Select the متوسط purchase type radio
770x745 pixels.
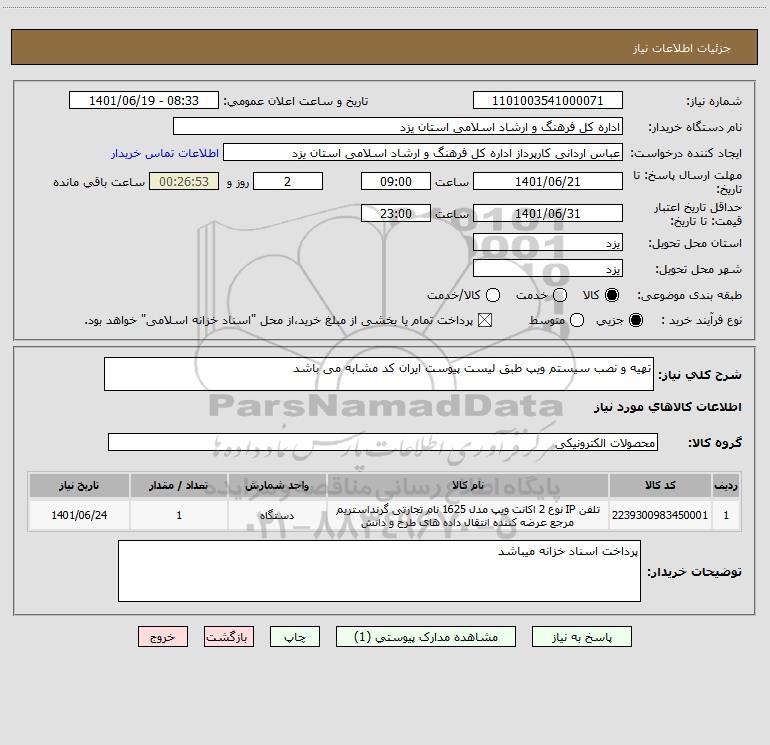577,320
